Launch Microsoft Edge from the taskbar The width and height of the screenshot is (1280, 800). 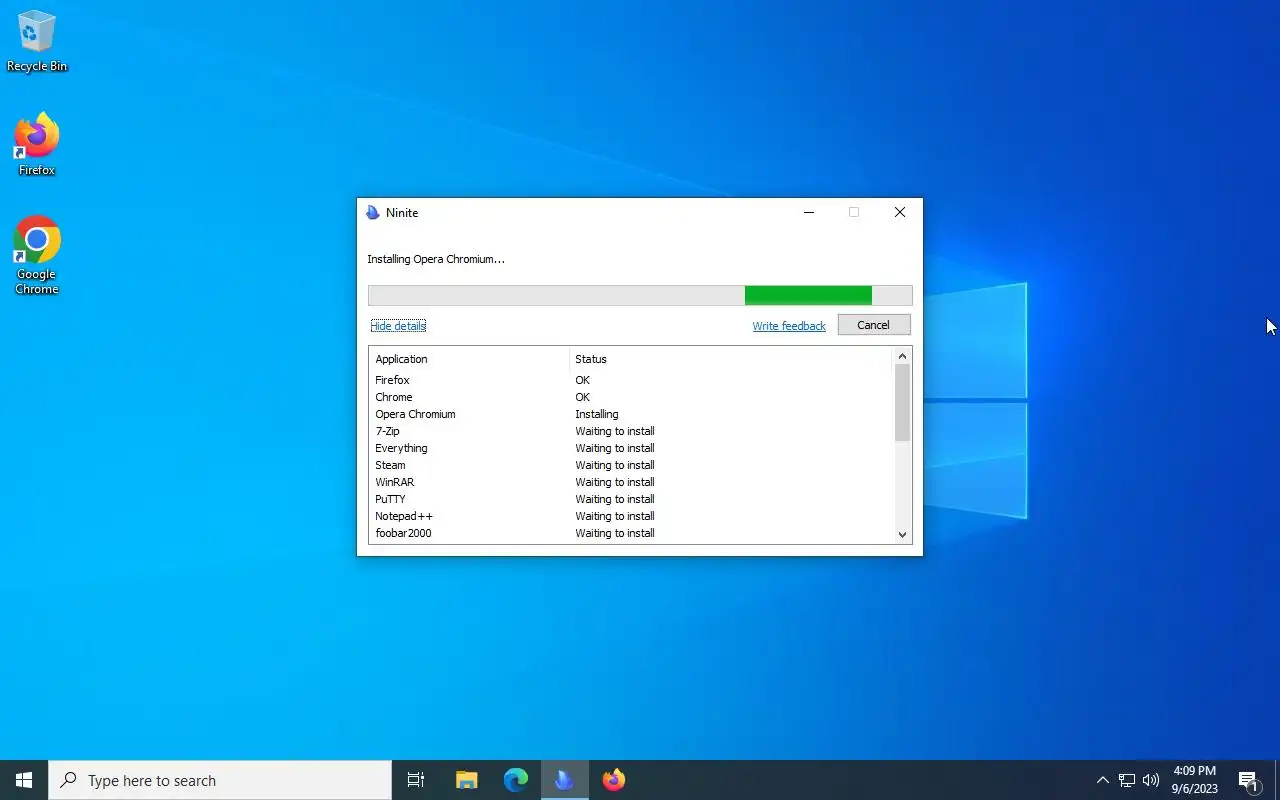pos(515,780)
